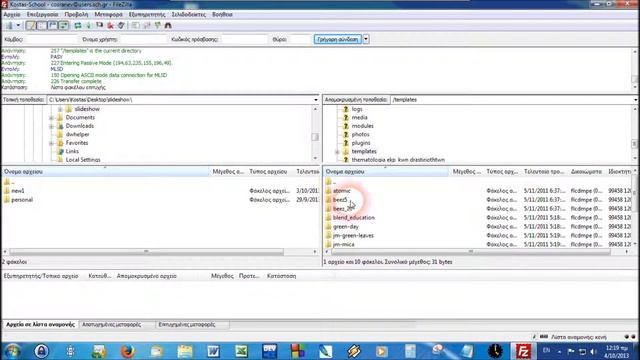Select the plugins folder in remote tree
640x360 pixels.
[361, 143]
